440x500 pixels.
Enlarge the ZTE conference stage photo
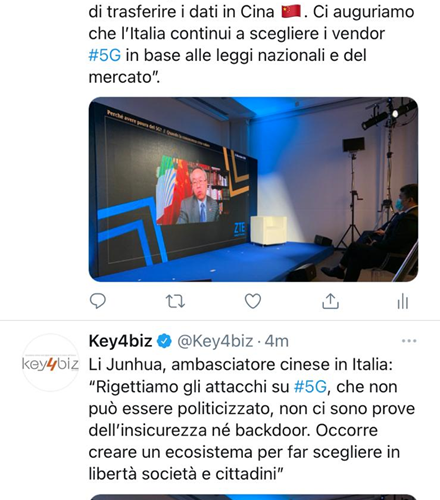tap(253, 189)
